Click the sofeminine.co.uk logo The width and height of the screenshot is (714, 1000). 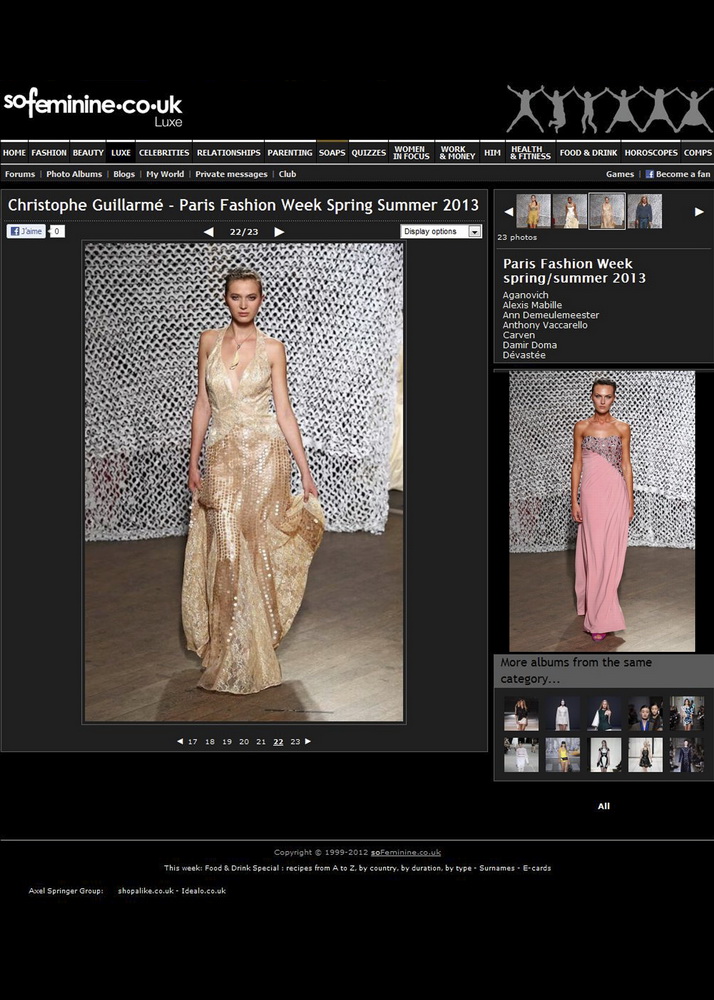pos(92,107)
